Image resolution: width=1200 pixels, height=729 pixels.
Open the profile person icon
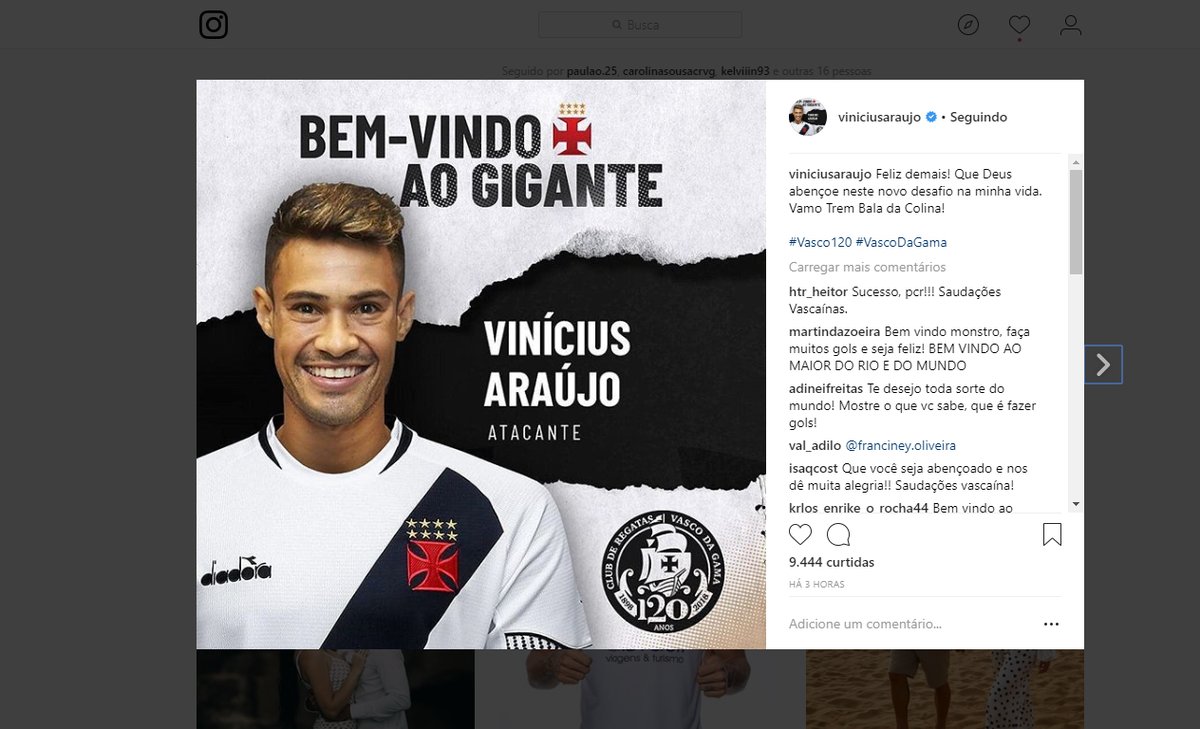click(x=1071, y=25)
